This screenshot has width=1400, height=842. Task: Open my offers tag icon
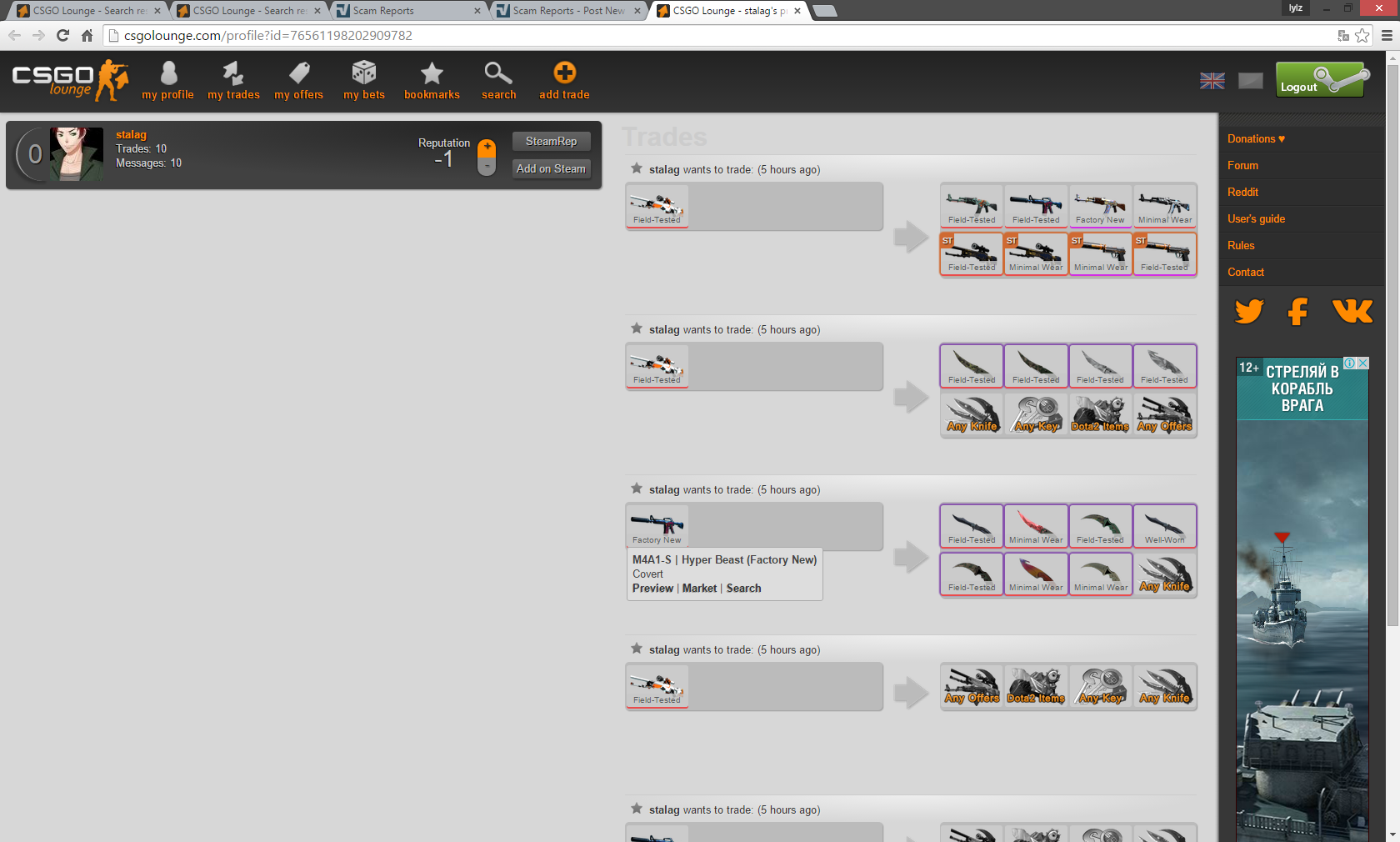pos(299,73)
